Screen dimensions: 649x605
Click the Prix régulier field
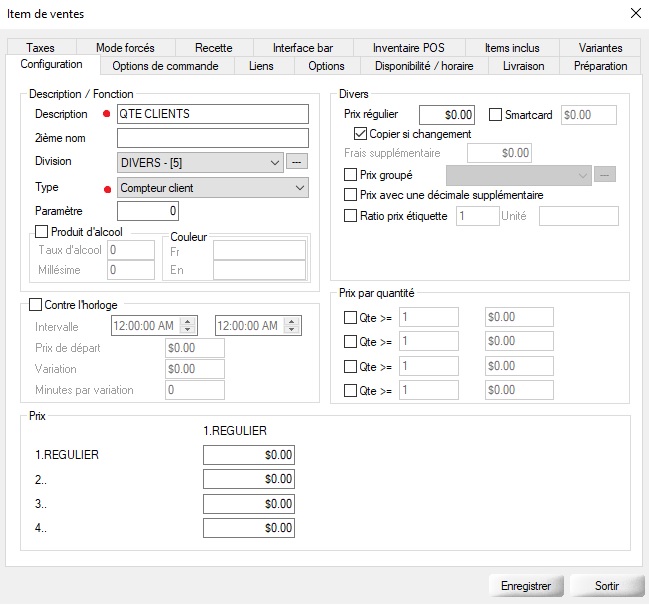point(447,115)
